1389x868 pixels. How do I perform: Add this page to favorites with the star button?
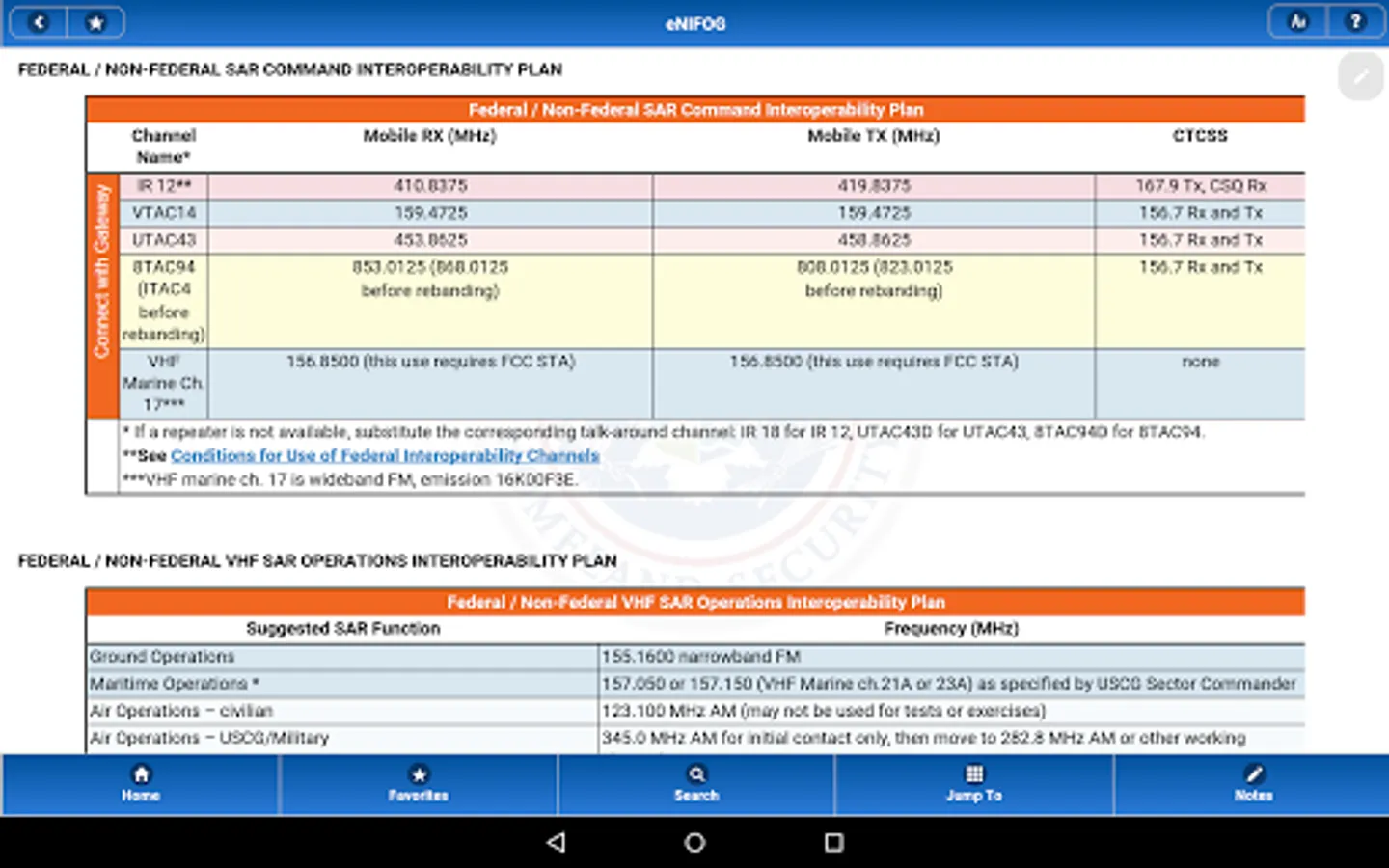tap(95, 22)
